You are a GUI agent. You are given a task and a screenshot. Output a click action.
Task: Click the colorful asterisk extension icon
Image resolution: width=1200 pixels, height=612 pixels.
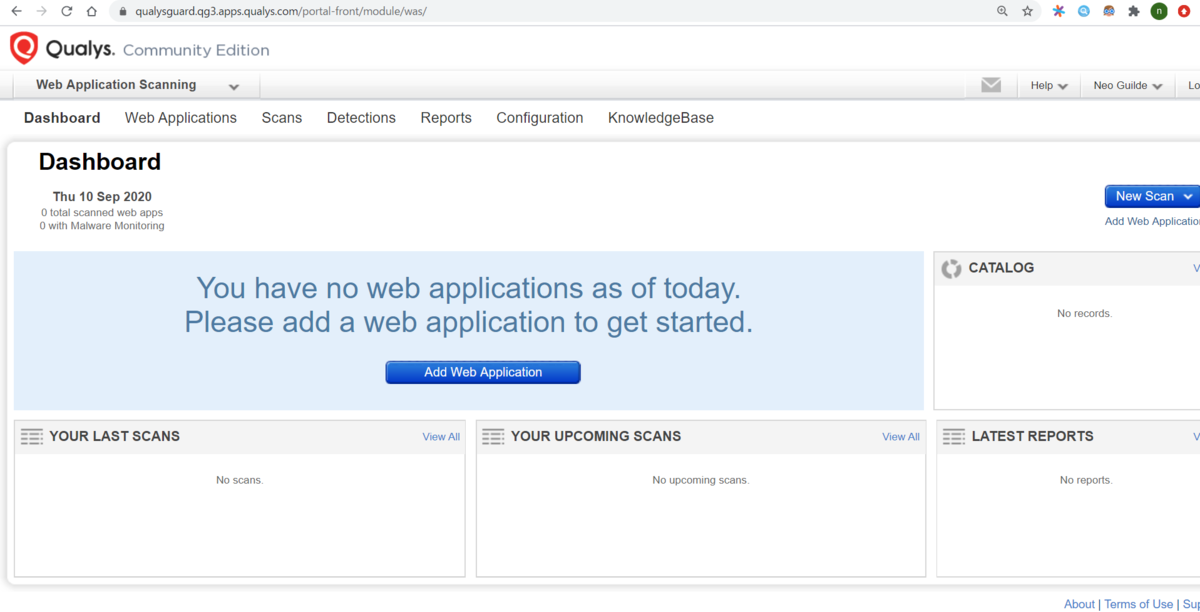tap(1059, 11)
